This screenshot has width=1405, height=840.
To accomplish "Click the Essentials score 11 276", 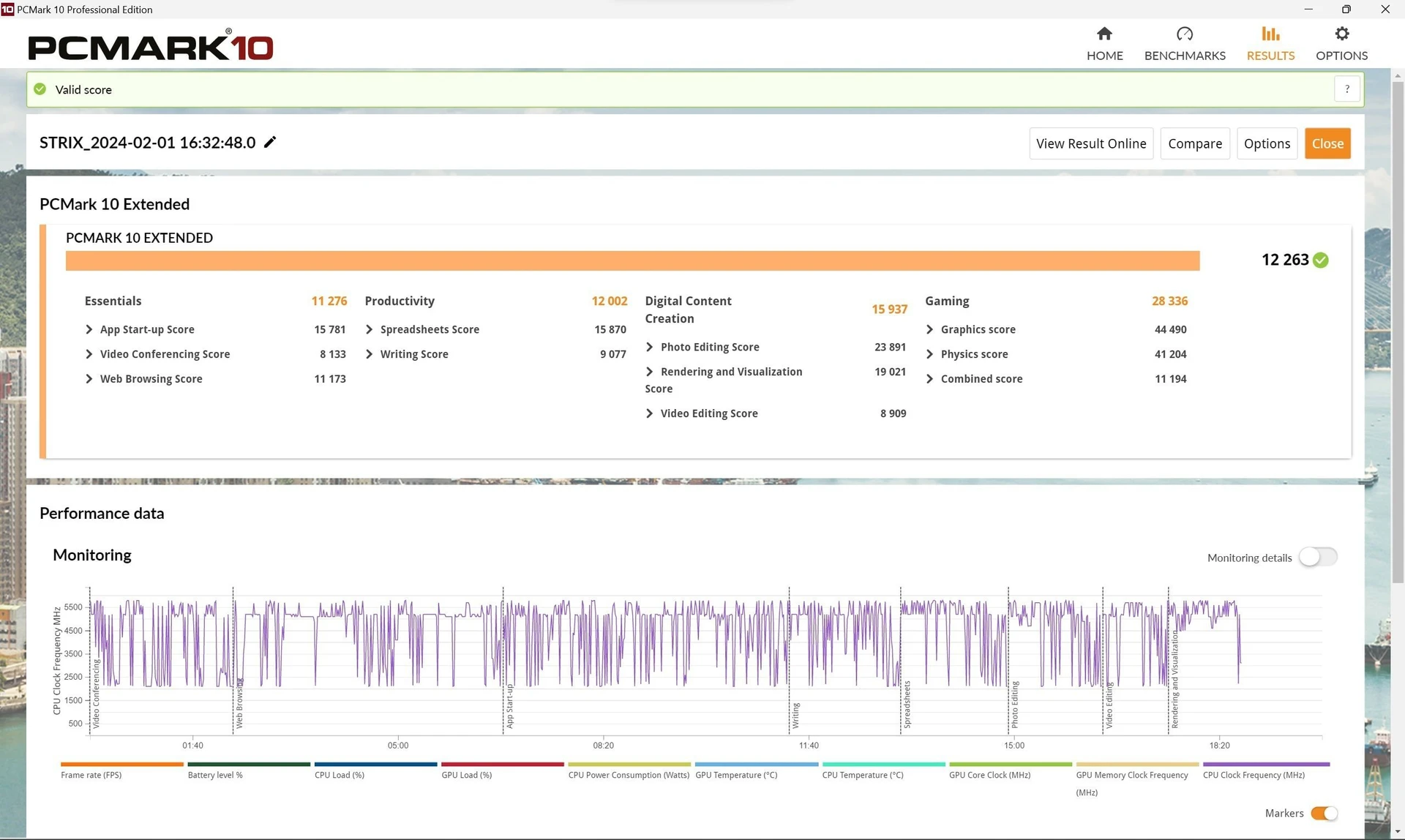I will click(329, 301).
